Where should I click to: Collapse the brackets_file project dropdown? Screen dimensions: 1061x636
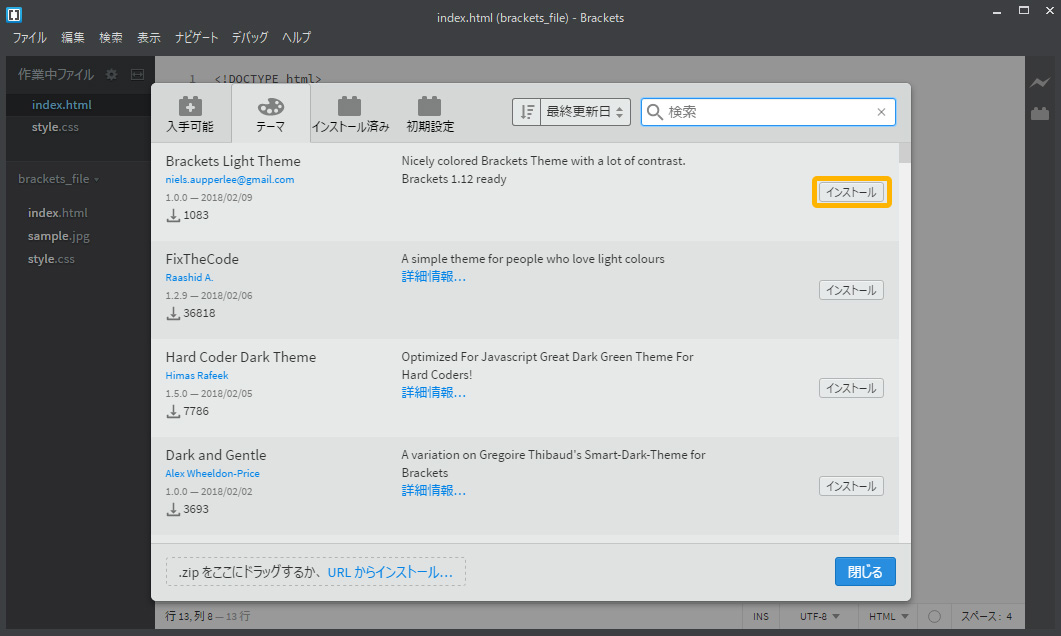click(62, 180)
